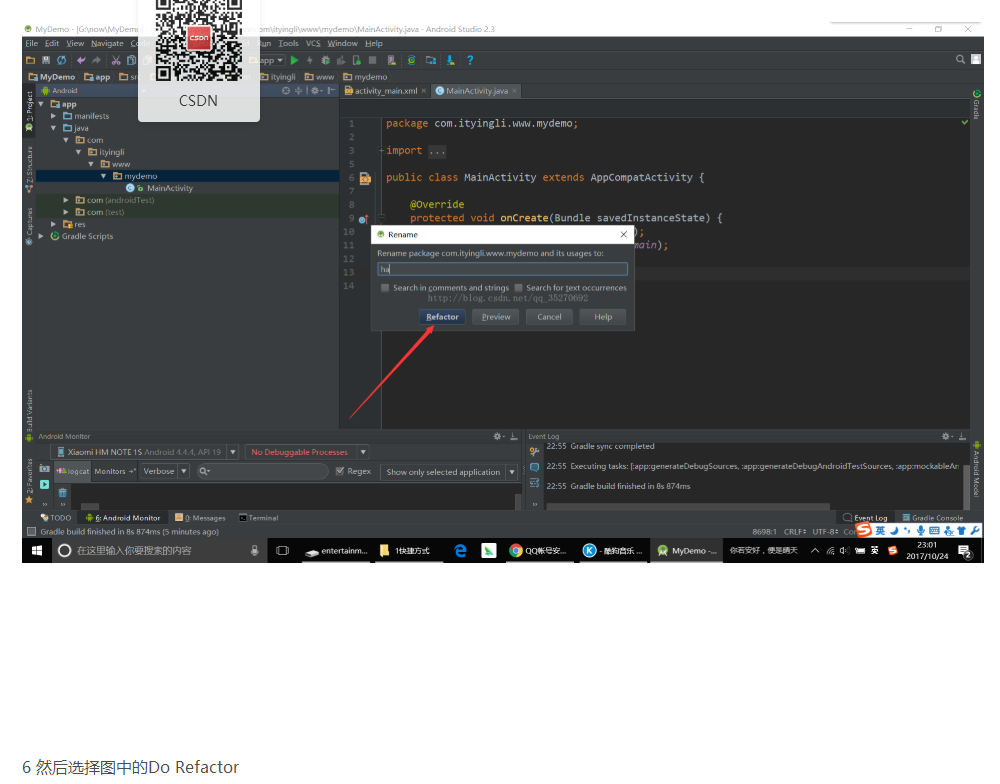Screen dimensions: 1000x784
Task: Expand the manifests folder
Action: tap(54, 116)
